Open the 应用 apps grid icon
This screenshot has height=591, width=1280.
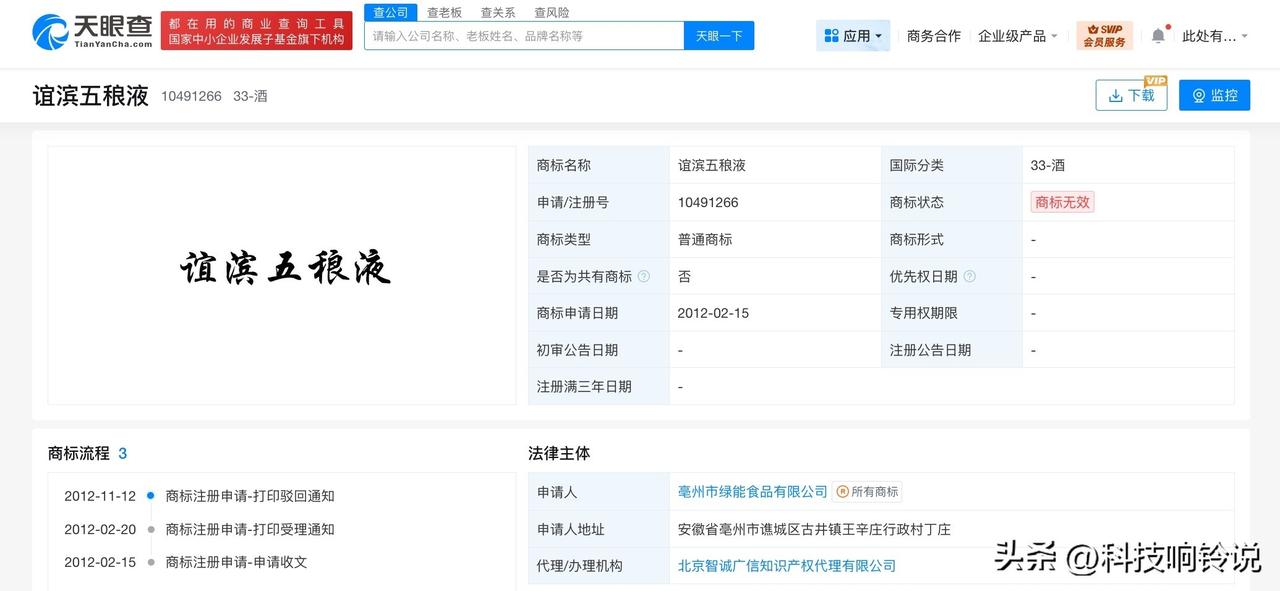tap(832, 35)
